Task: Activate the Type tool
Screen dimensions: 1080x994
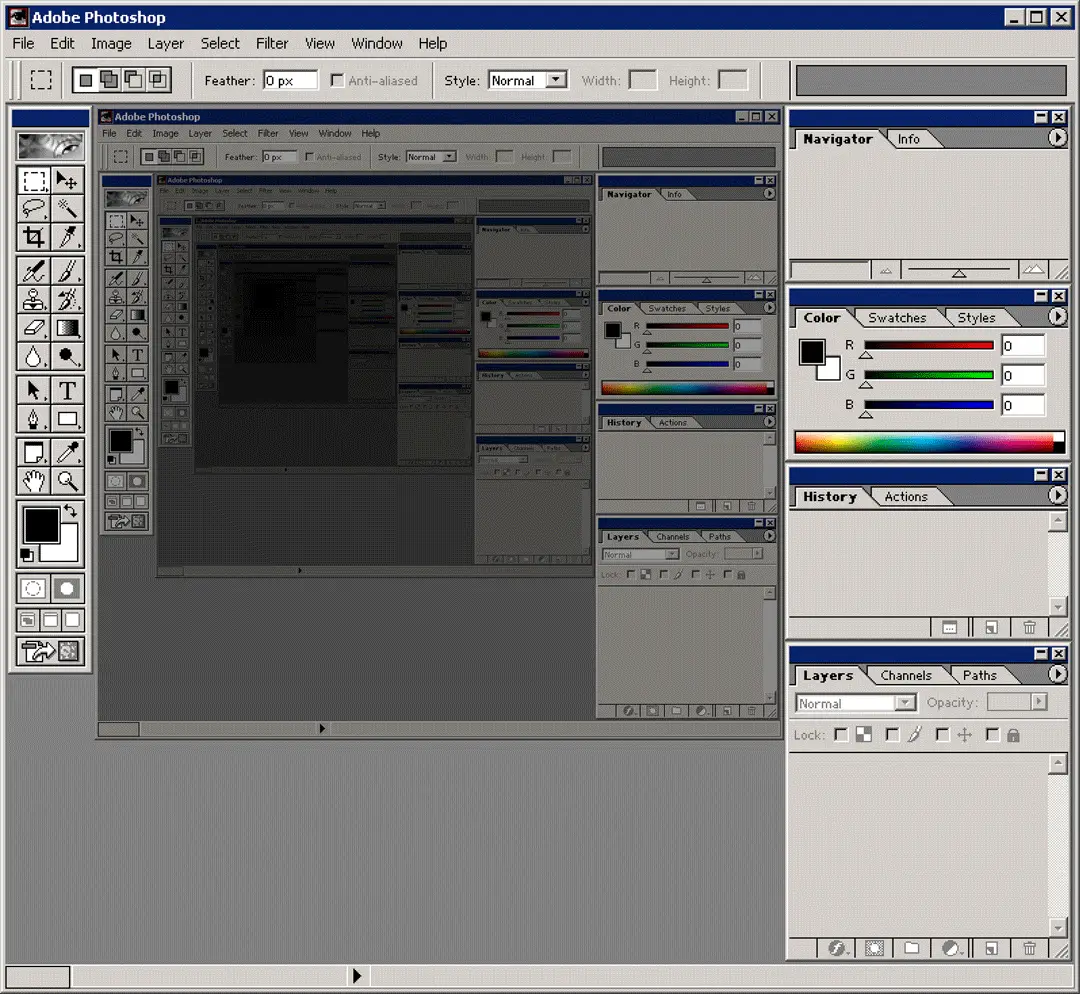Action: point(67,391)
